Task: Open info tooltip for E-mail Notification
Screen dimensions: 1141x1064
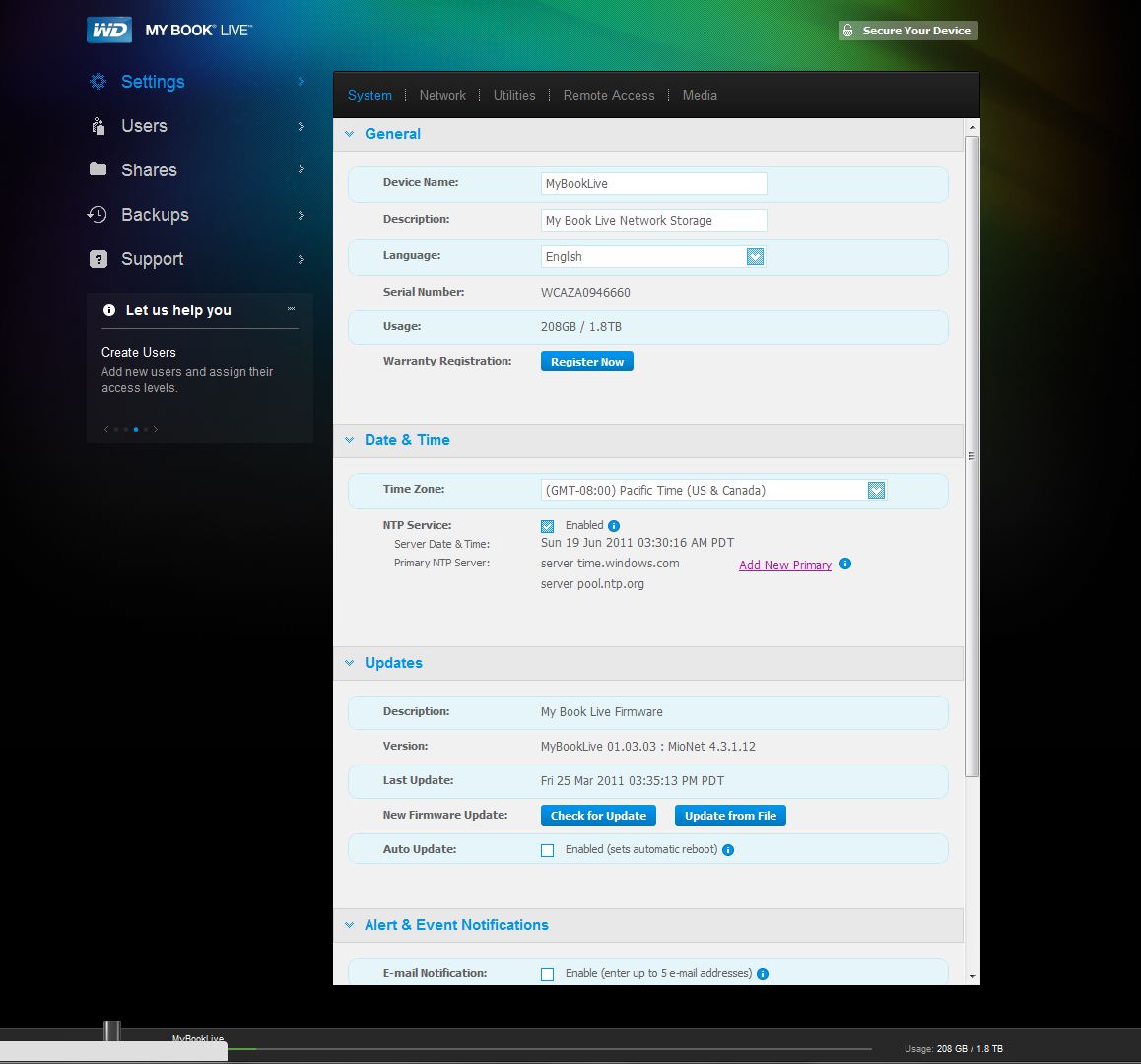Action: pyautogui.click(x=763, y=974)
